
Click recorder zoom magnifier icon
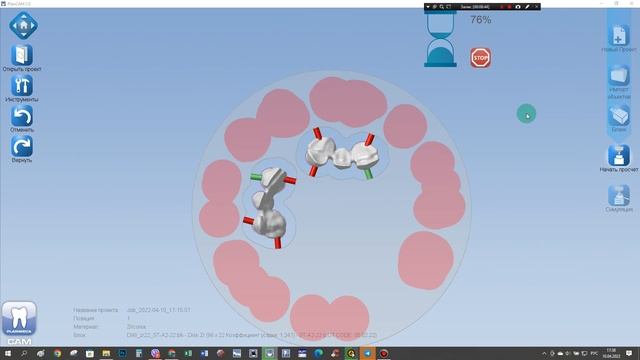click(442, 7)
